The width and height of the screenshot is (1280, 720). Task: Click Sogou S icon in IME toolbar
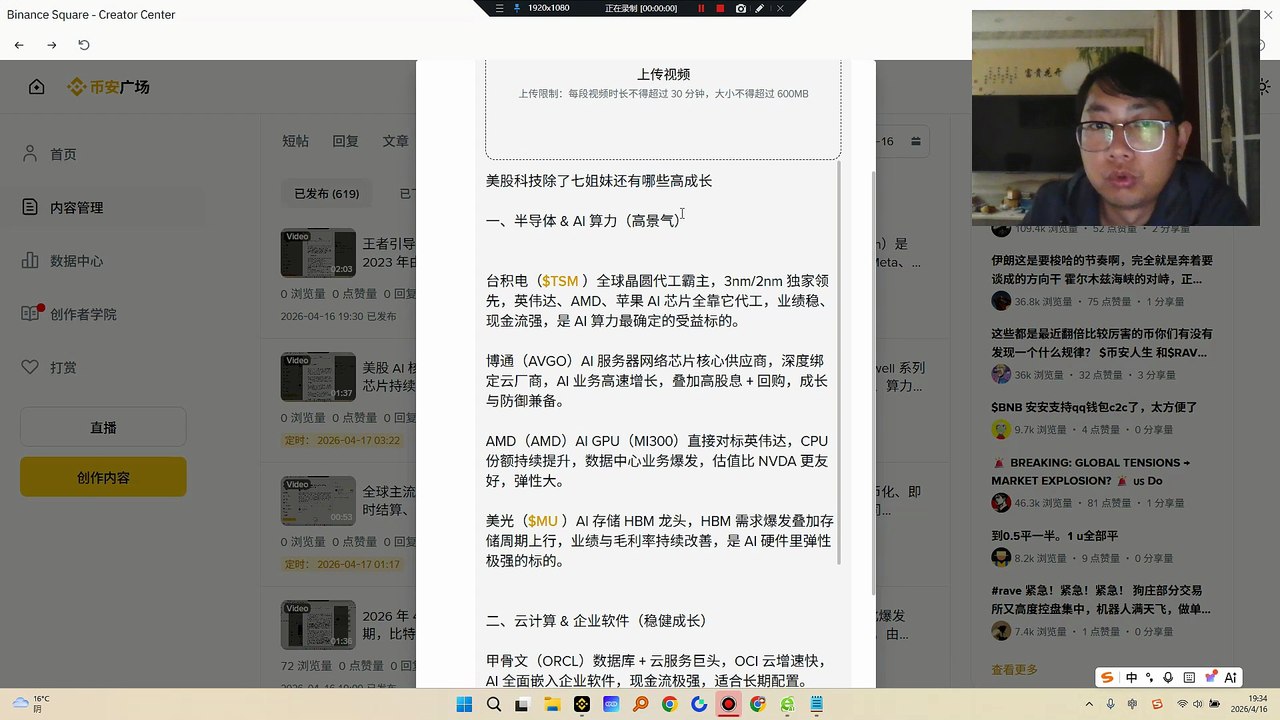pyautogui.click(x=1107, y=677)
